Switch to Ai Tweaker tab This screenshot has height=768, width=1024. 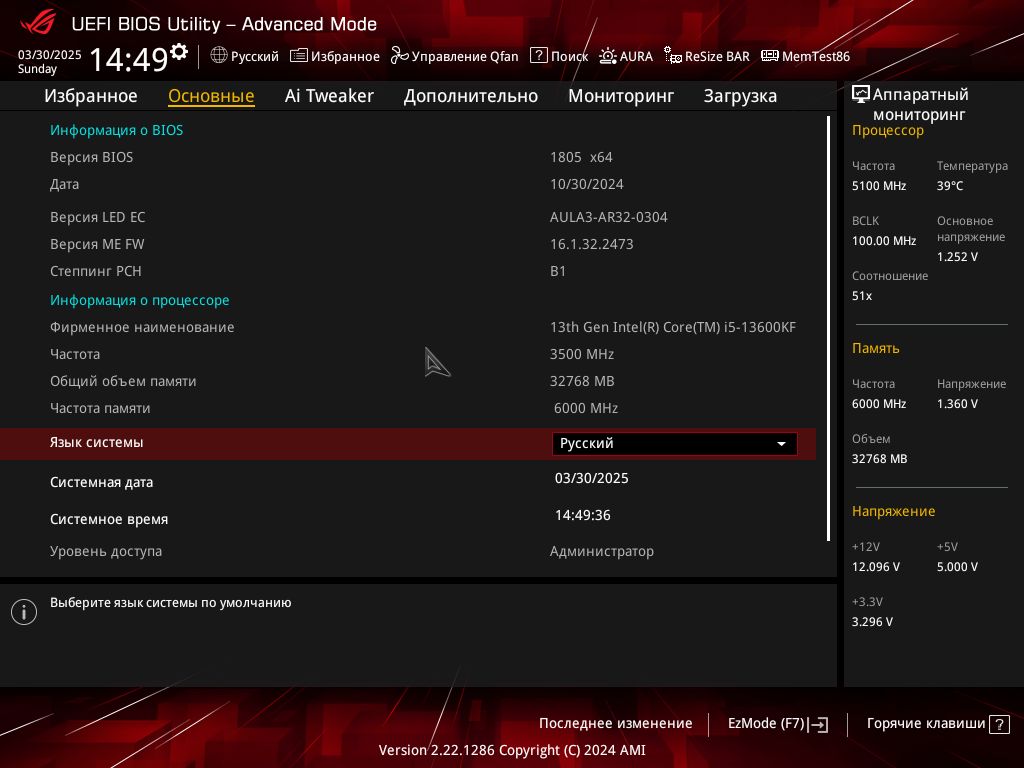point(329,96)
